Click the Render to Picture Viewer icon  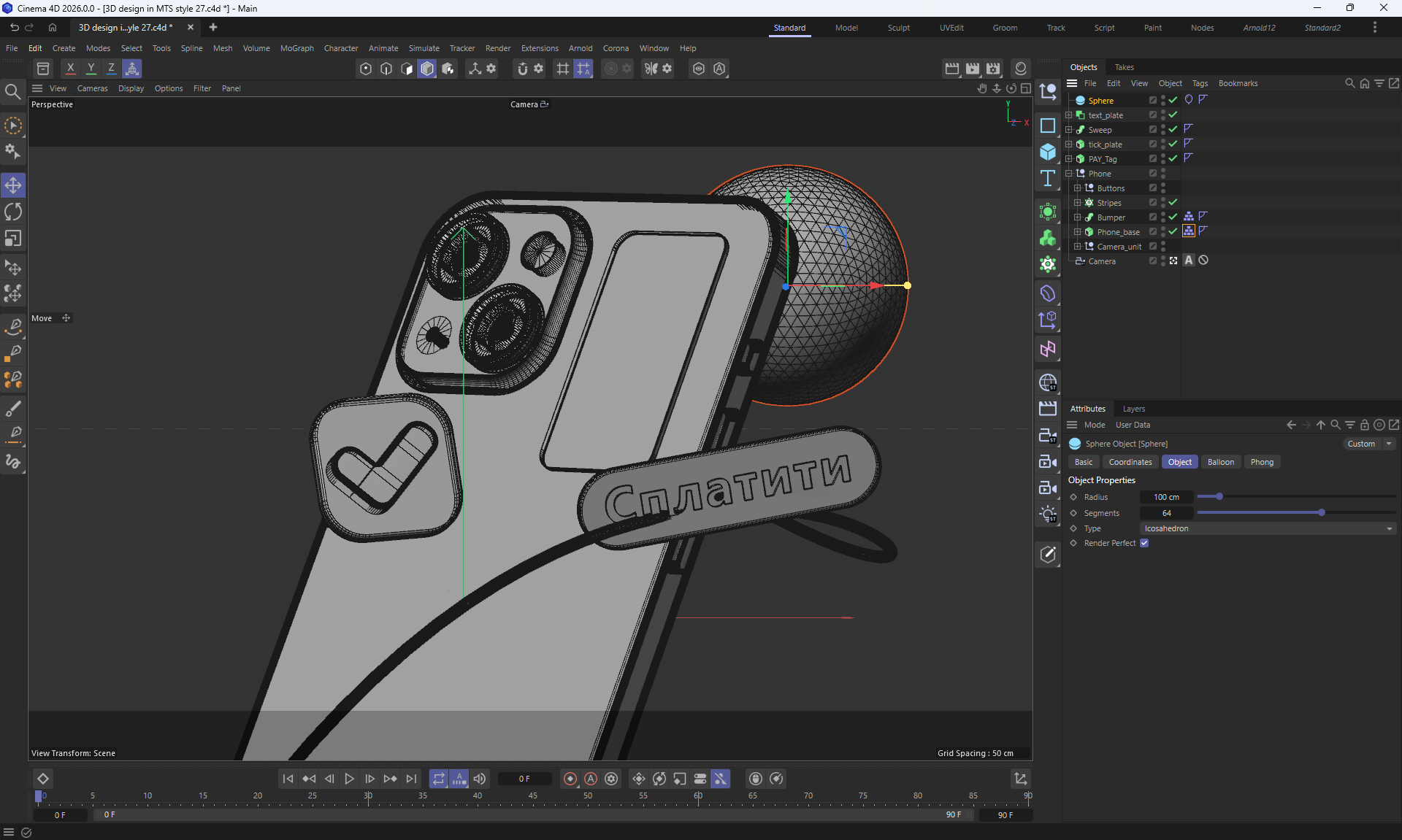point(973,69)
